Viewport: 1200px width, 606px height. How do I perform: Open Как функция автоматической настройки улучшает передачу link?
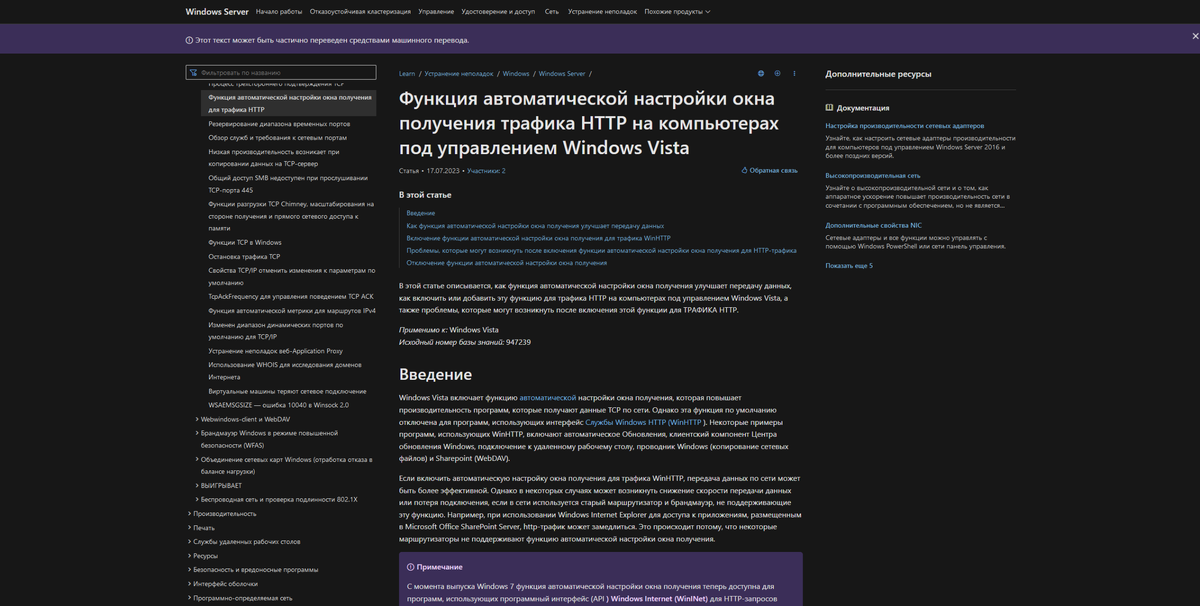[x=535, y=226]
